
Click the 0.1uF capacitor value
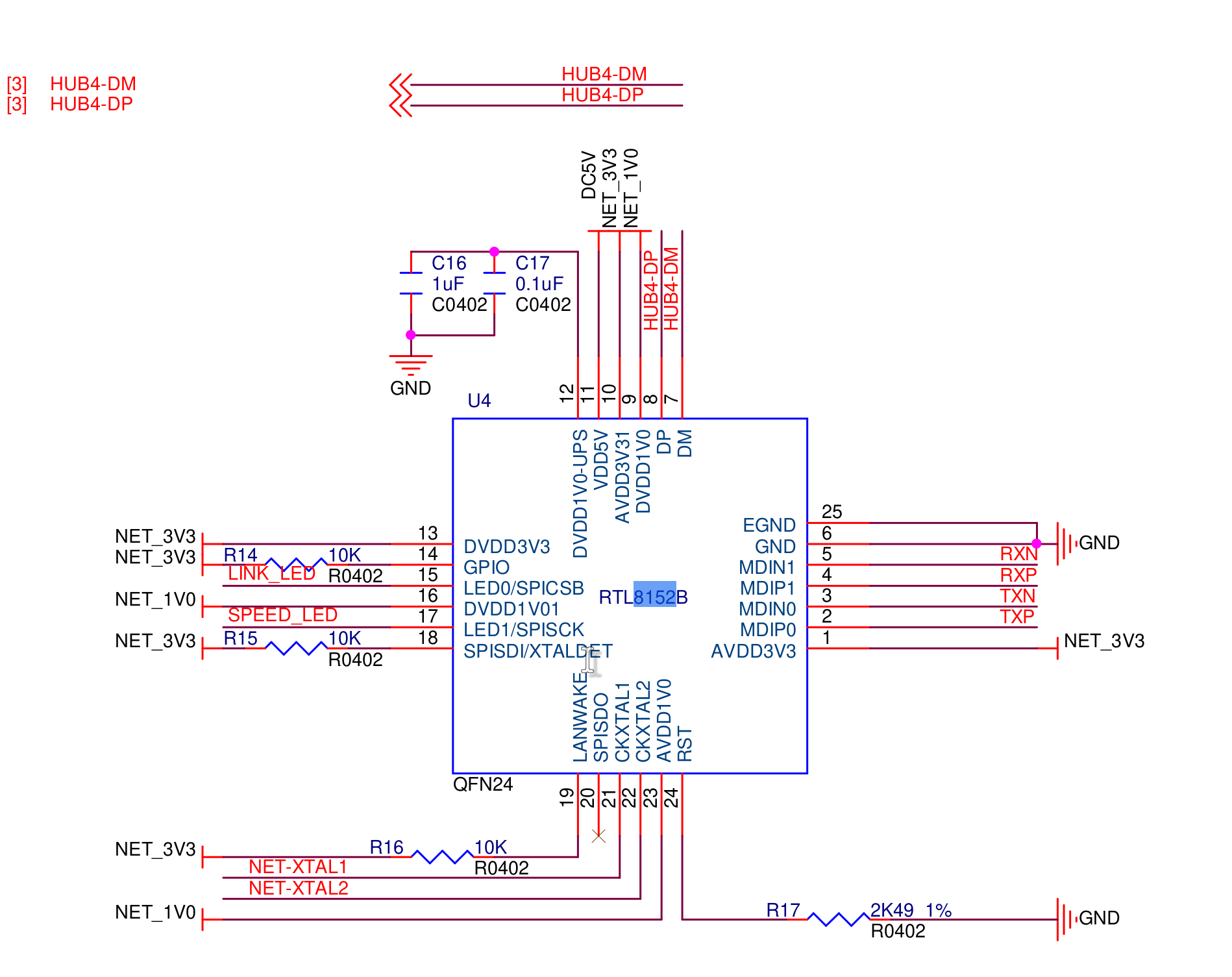pos(539,284)
